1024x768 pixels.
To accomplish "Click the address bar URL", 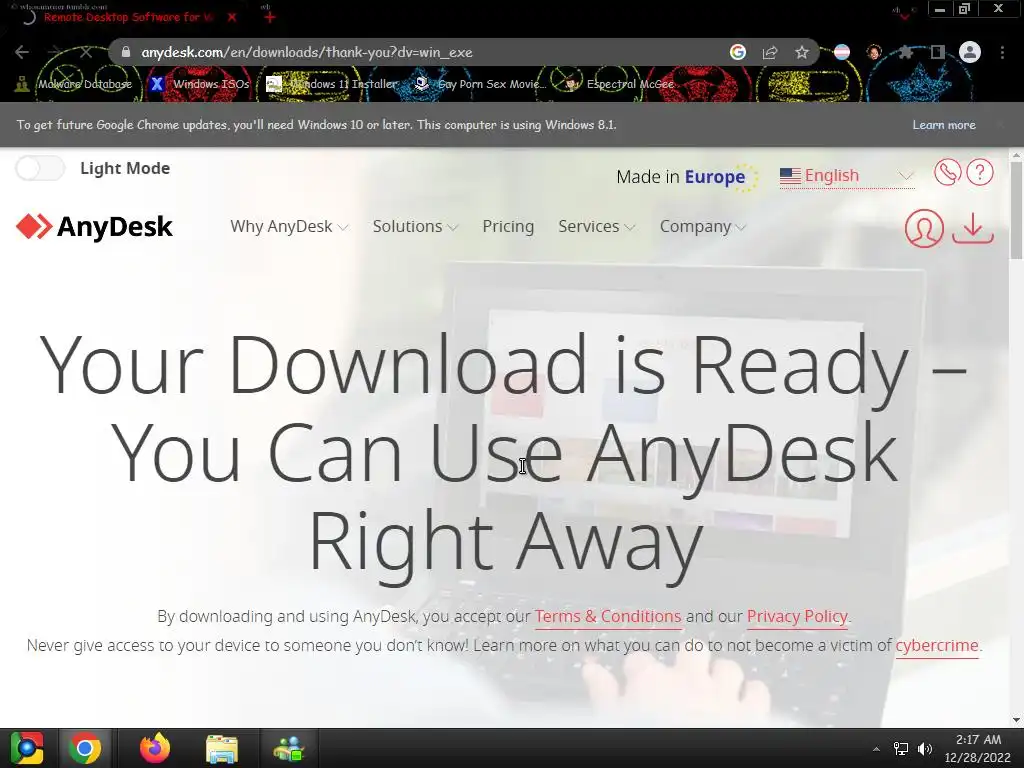I will 307,52.
